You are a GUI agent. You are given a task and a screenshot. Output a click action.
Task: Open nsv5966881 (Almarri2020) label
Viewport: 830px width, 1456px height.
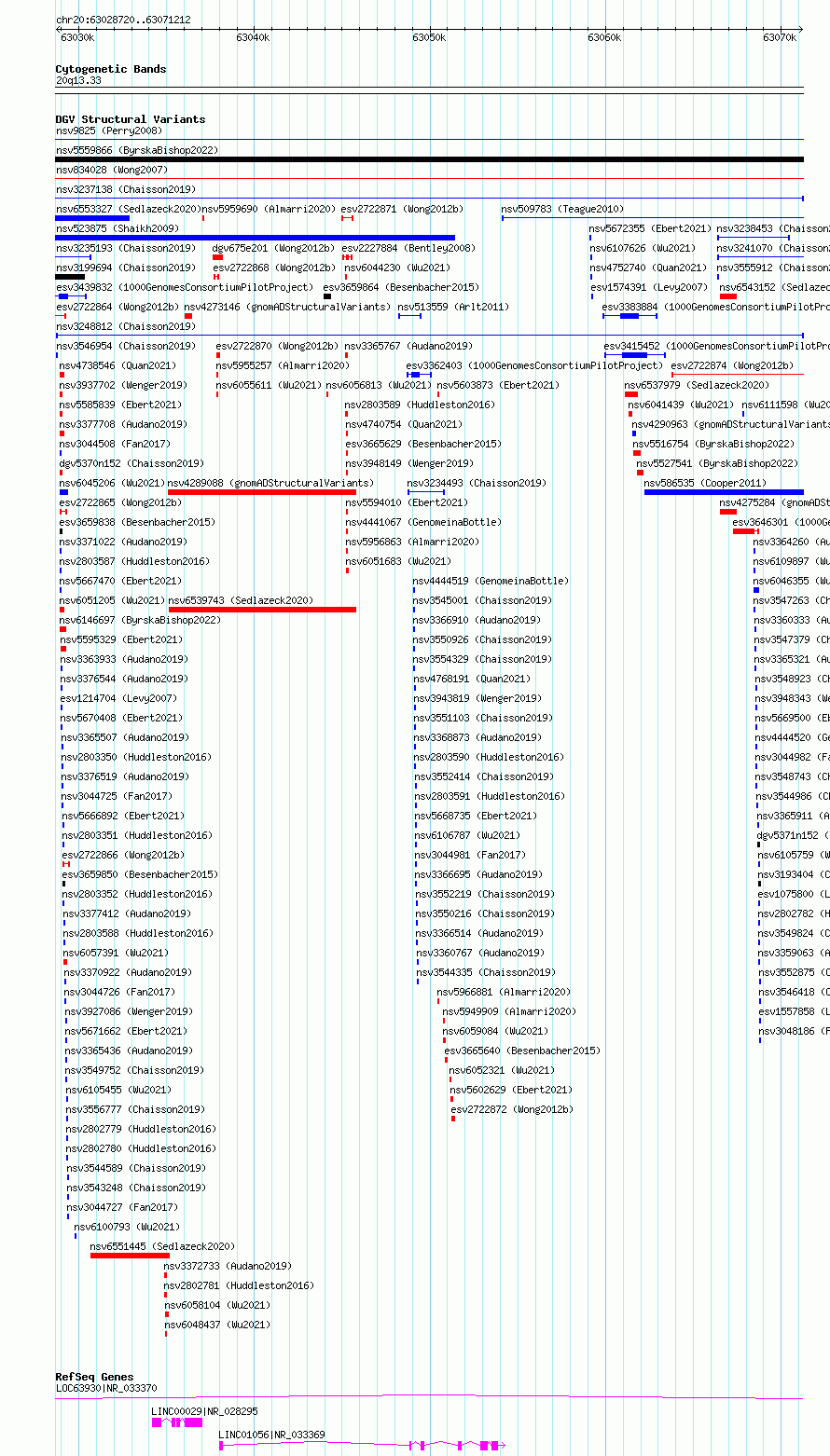504,992
